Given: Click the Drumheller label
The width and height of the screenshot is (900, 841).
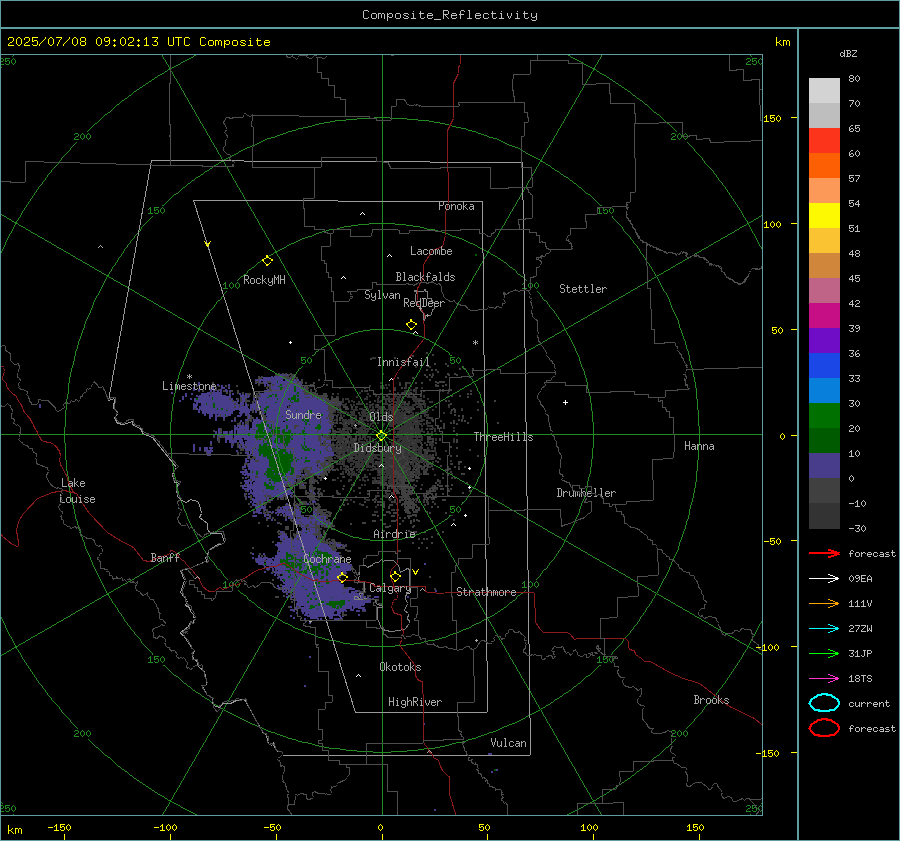Looking at the screenshot, I should (x=586, y=493).
